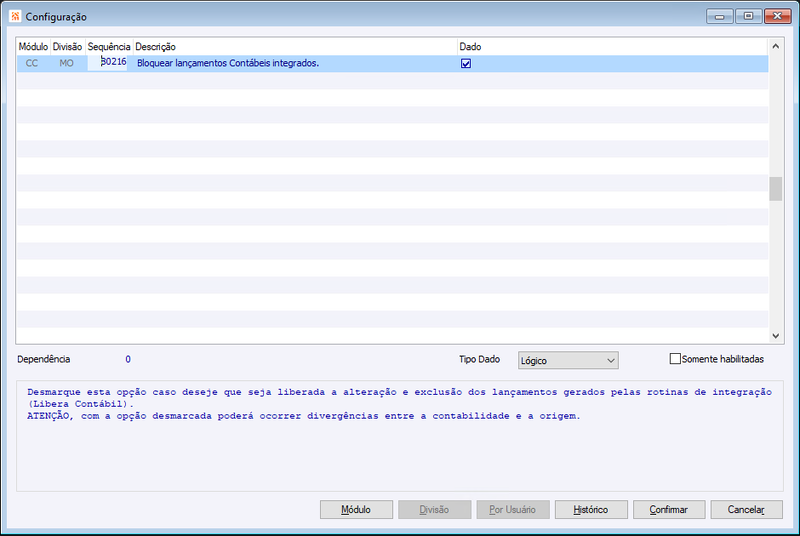Image resolution: width=800 pixels, height=536 pixels.
Task: Click the Dado column header
Action: click(612, 46)
